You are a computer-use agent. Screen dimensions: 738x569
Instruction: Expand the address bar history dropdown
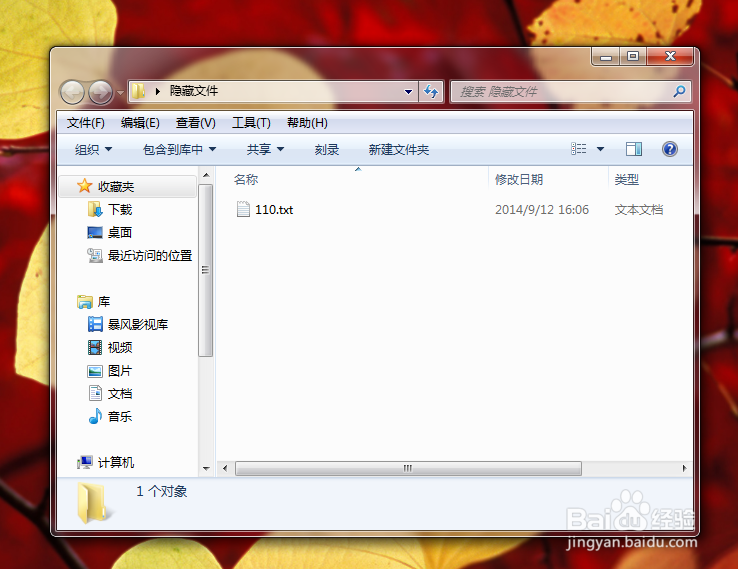[408, 92]
